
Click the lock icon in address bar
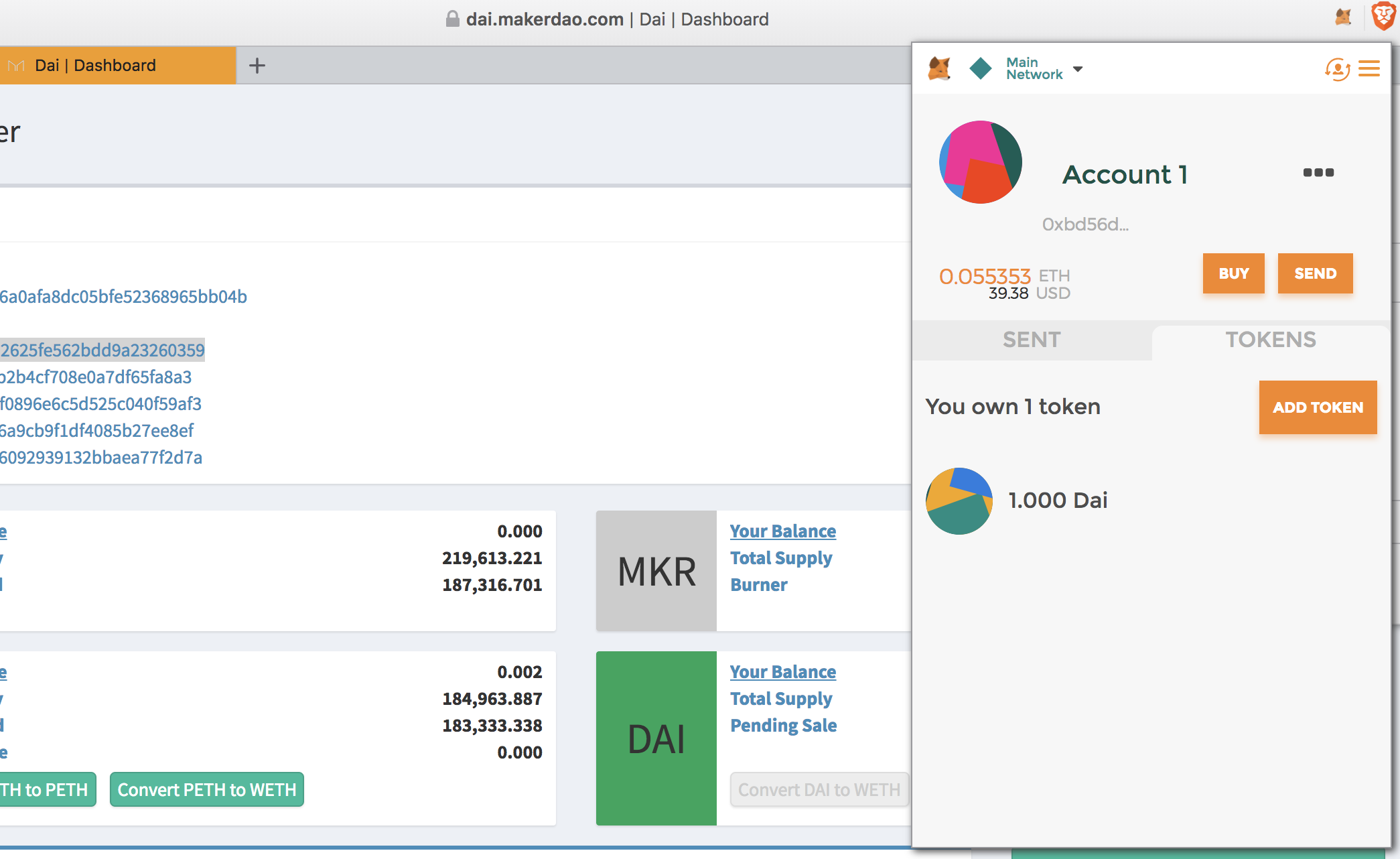click(x=453, y=19)
